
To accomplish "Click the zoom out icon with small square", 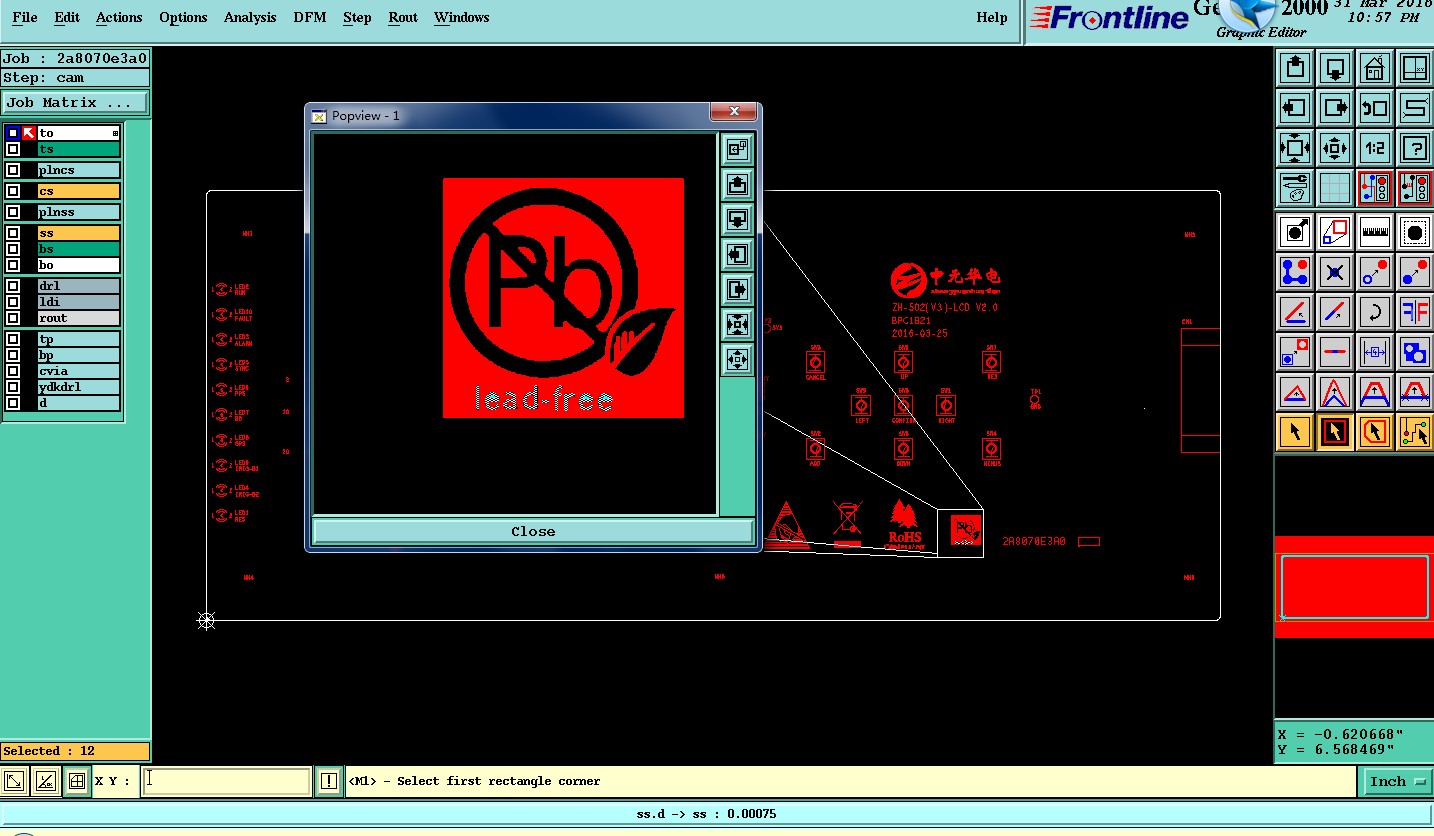I will coord(1335,148).
